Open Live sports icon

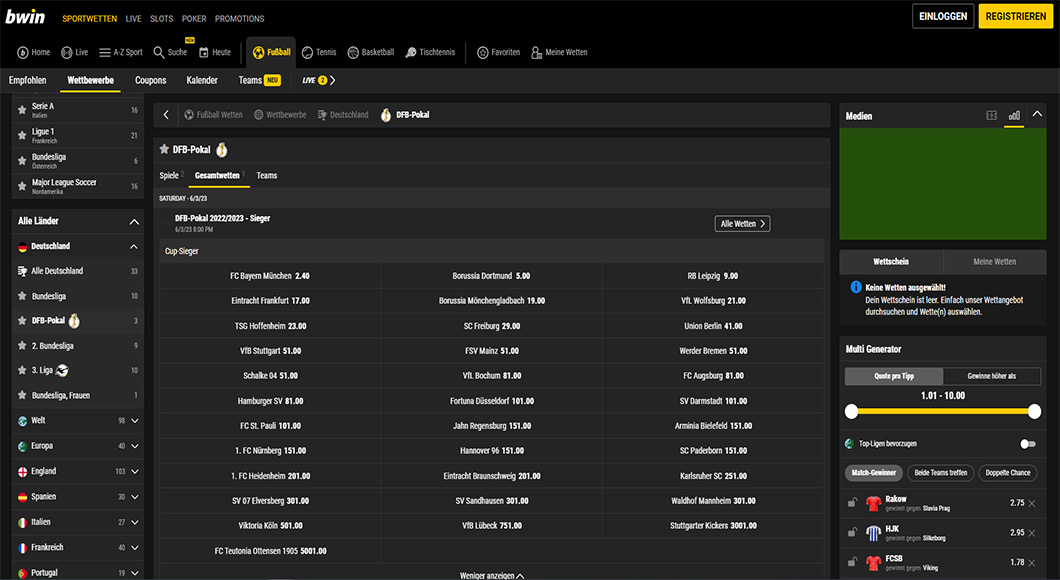(66, 53)
